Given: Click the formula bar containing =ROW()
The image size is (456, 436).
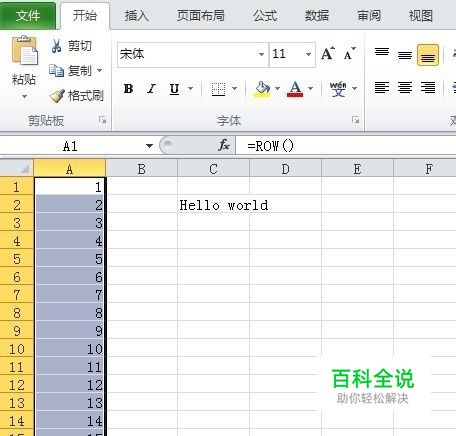Looking at the screenshot, I should pyautogui.click(x=346, y=146).
